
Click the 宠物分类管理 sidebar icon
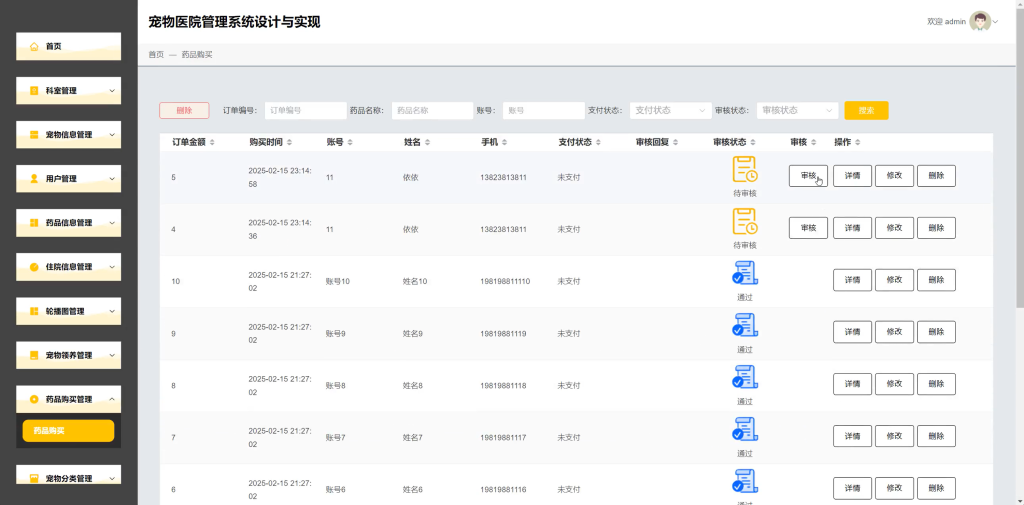35,478
